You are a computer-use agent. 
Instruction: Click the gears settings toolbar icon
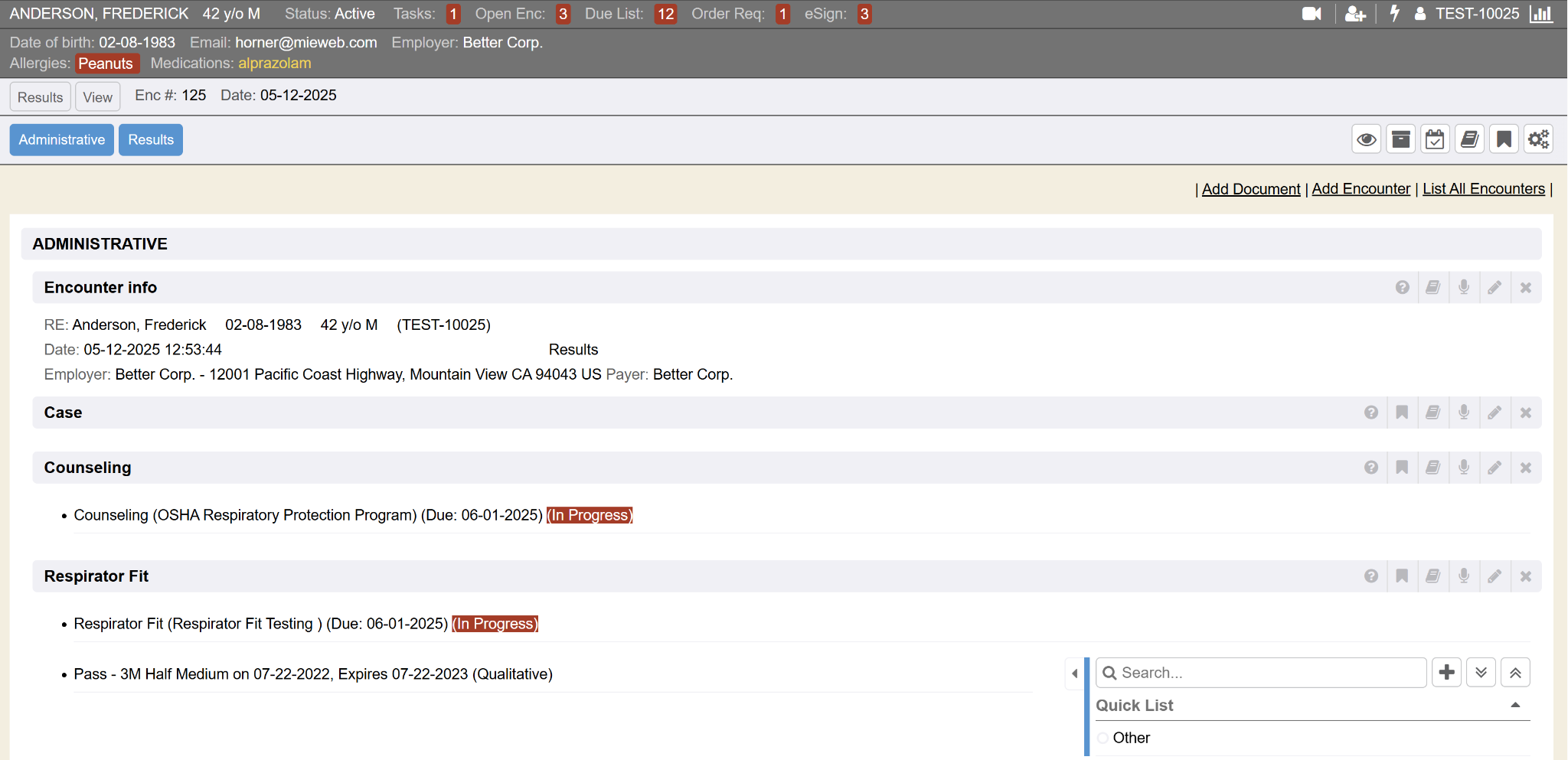[1538, 139]
